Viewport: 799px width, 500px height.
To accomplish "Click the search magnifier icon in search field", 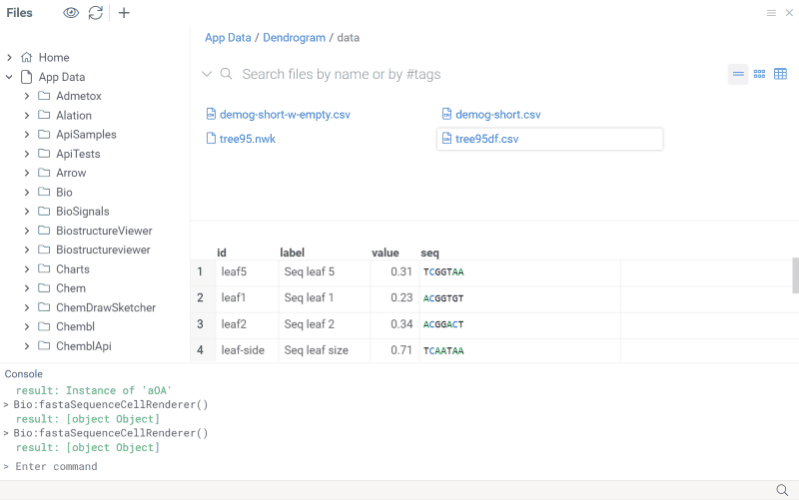I will click(x=226, y=74).
